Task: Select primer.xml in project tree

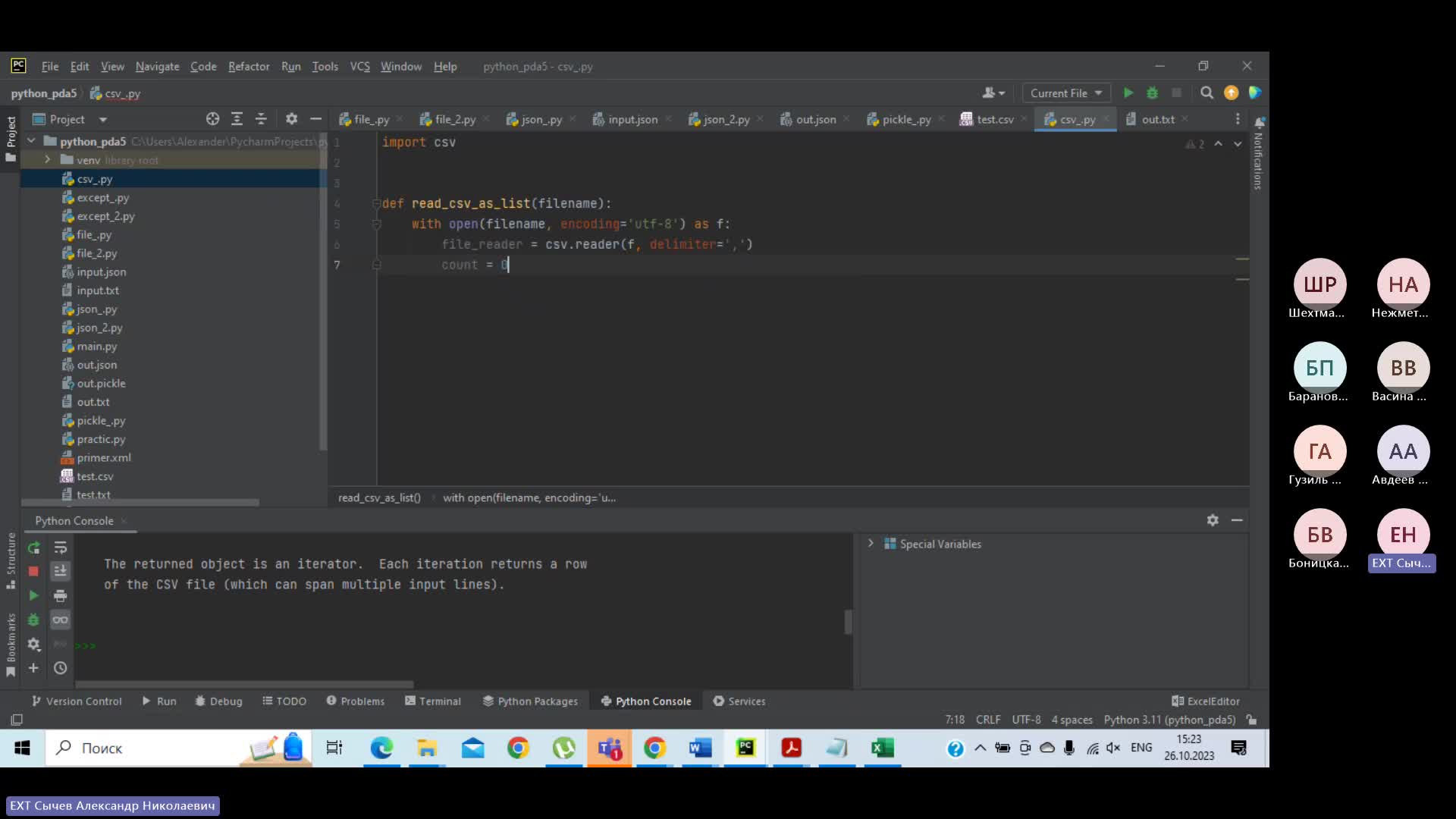Action: click(x=103, y=457)
